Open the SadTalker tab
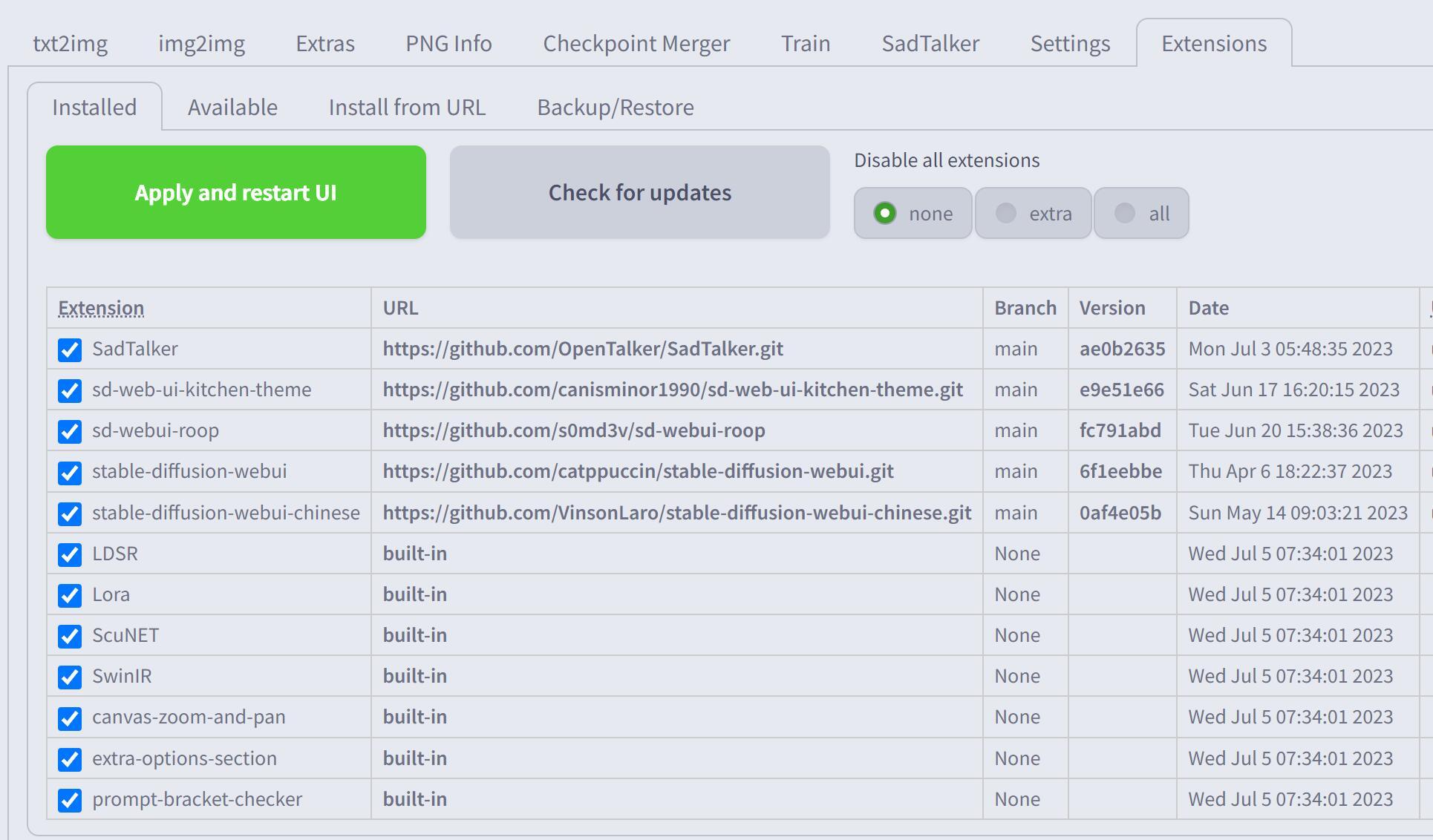1433x840 pixels. pyautogui.click(x=930, y=43)
